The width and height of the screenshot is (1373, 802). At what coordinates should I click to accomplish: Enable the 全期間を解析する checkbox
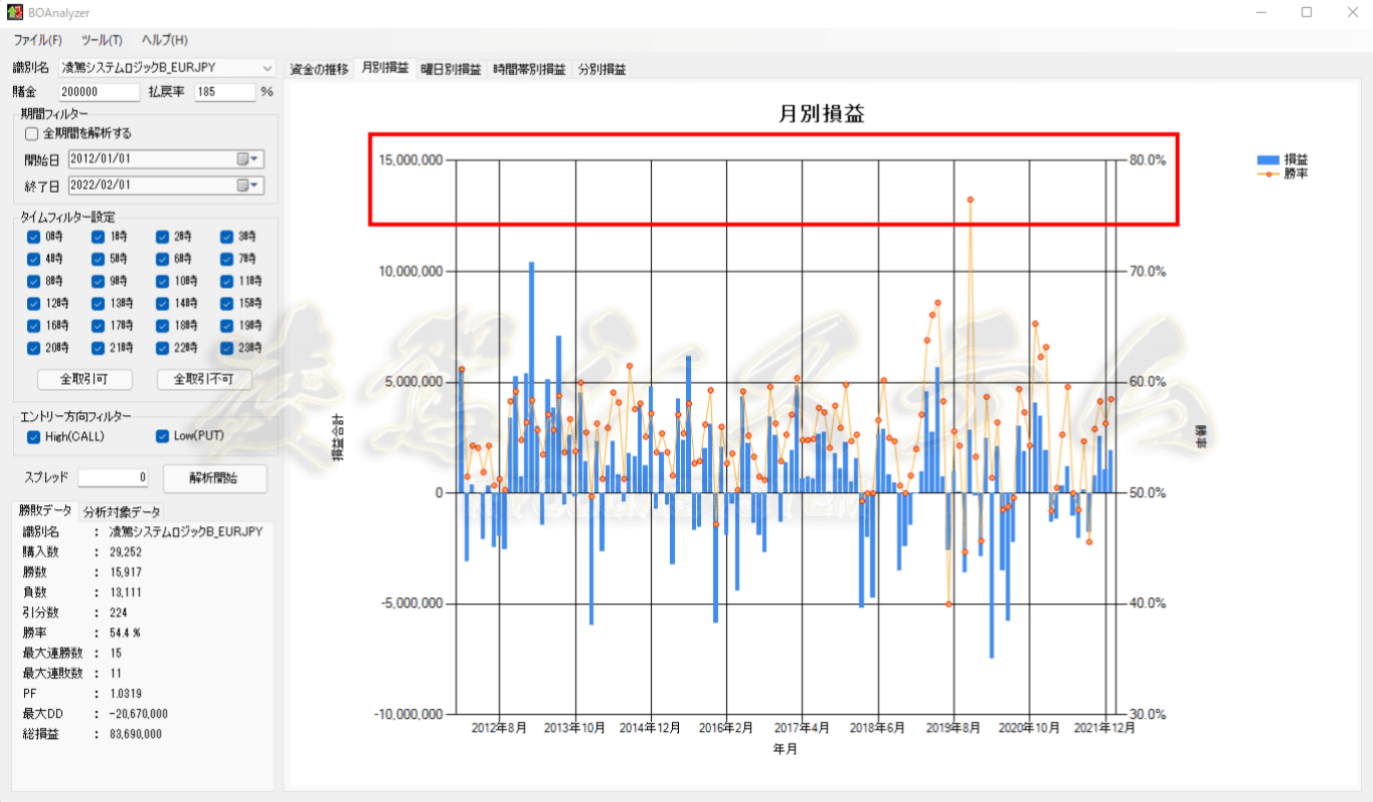click(x=32, y=133)
